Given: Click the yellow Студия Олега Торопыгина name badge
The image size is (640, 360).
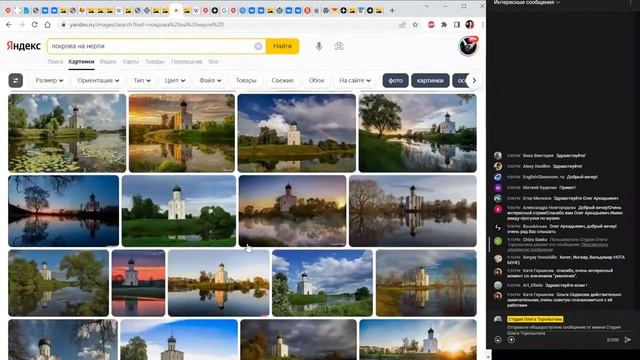Looking at the screenshot, I should 535,319.
